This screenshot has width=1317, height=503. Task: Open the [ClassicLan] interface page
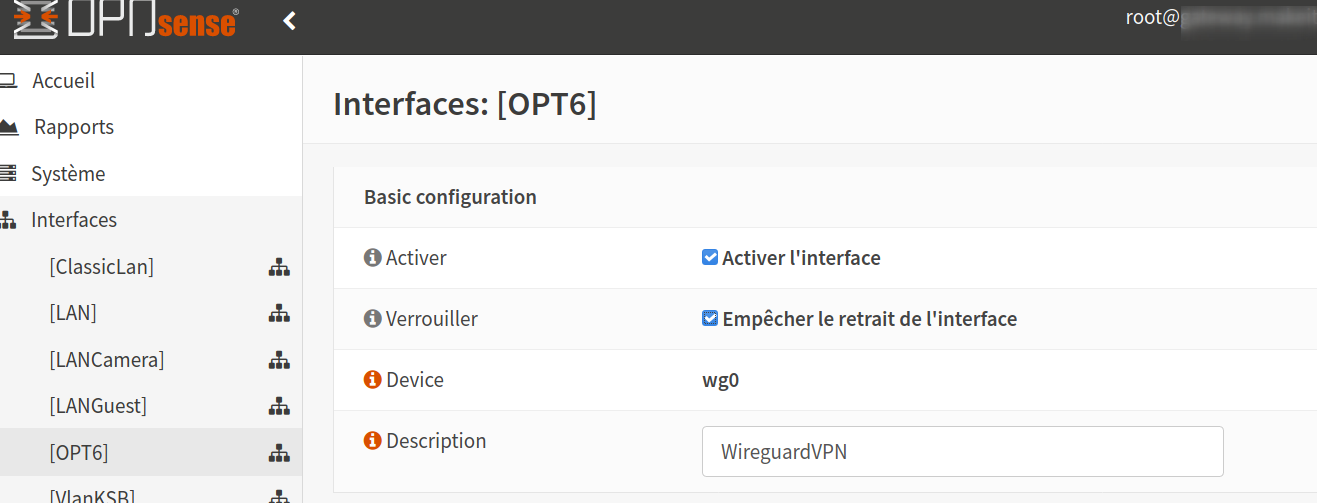pos(101,267)
